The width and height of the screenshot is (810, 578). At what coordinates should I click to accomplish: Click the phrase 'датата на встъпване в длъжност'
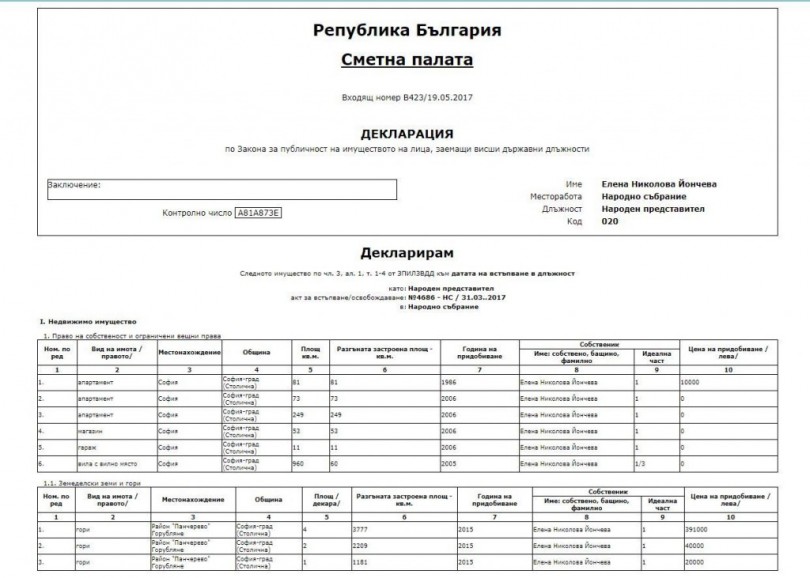513,274
